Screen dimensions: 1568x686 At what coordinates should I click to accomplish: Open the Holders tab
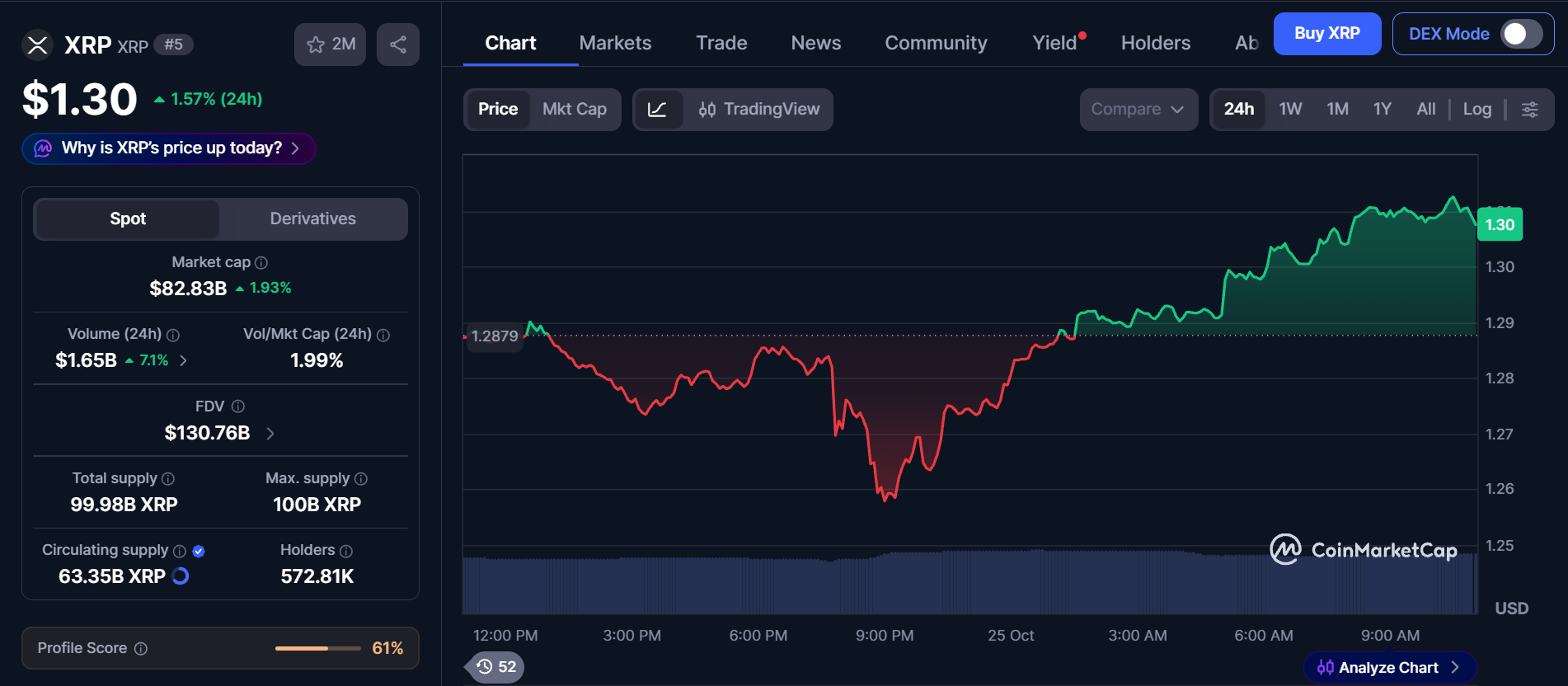[1156, 43]
